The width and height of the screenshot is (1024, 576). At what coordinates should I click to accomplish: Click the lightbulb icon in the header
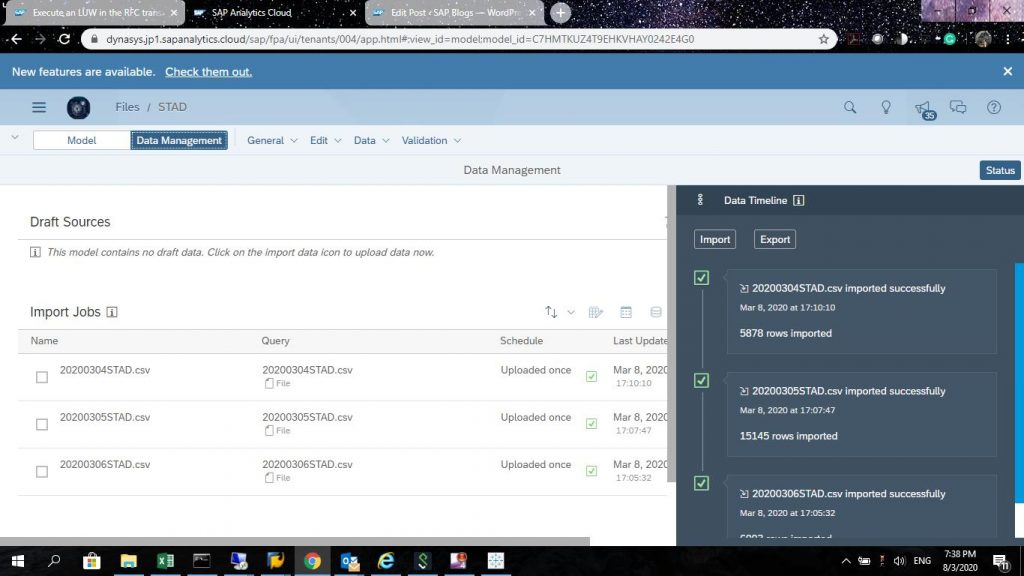pos(886,107)
